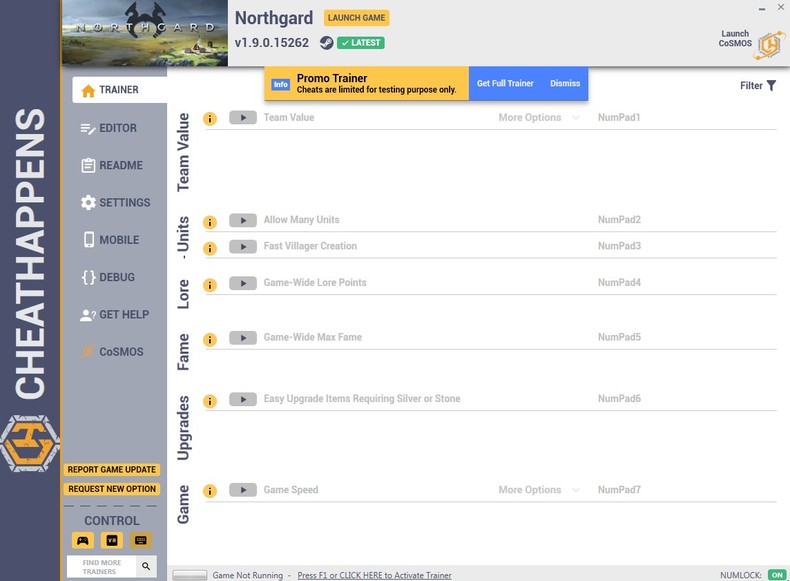The image size is (790, 581).
Task: Activate Game-Wide Lore Points play button
Action: [x=243, y=283]
